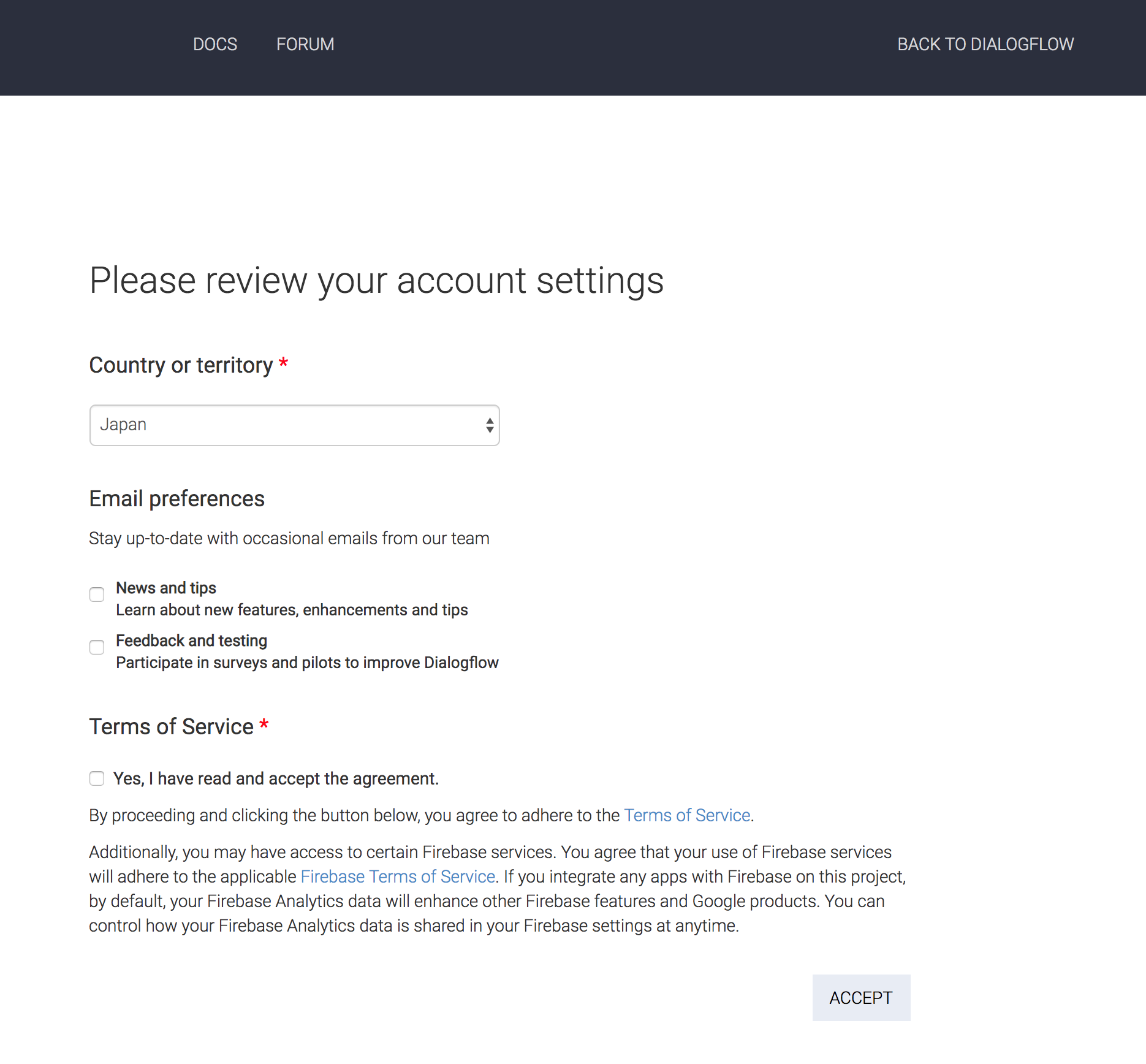Open the Terms of Service link
This screenshot has width=1146, height=1064.
pyautogui.click(x=687, y=815)
